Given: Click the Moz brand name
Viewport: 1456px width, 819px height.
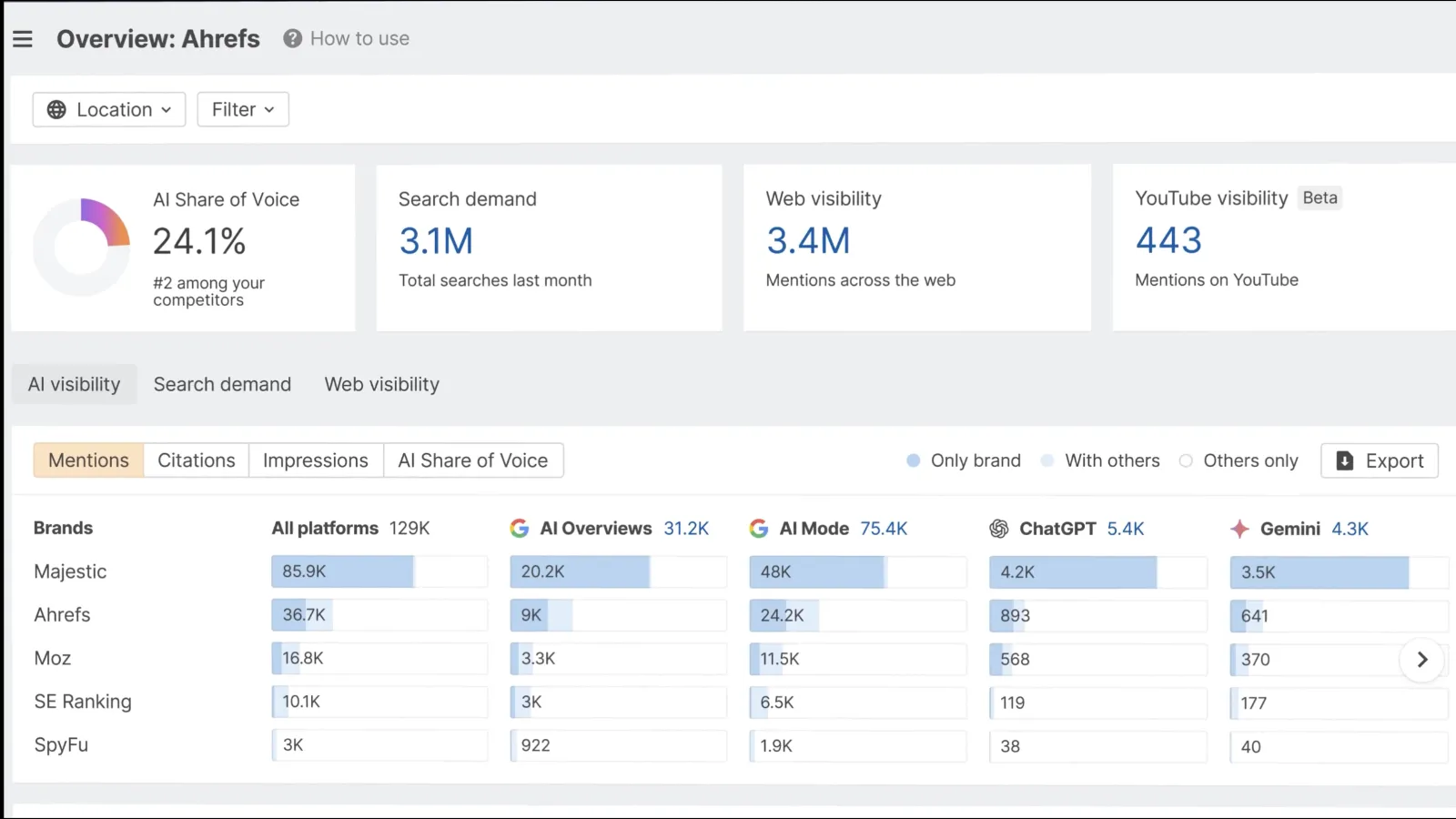Looking at the screenshot, I should tap(53, 658).
